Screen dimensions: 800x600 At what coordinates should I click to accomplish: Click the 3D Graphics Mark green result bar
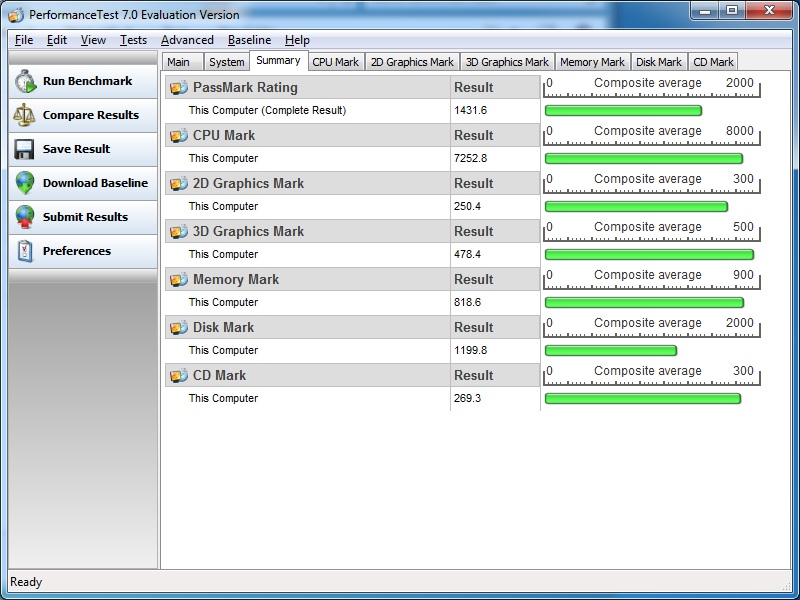coord(649,255)
